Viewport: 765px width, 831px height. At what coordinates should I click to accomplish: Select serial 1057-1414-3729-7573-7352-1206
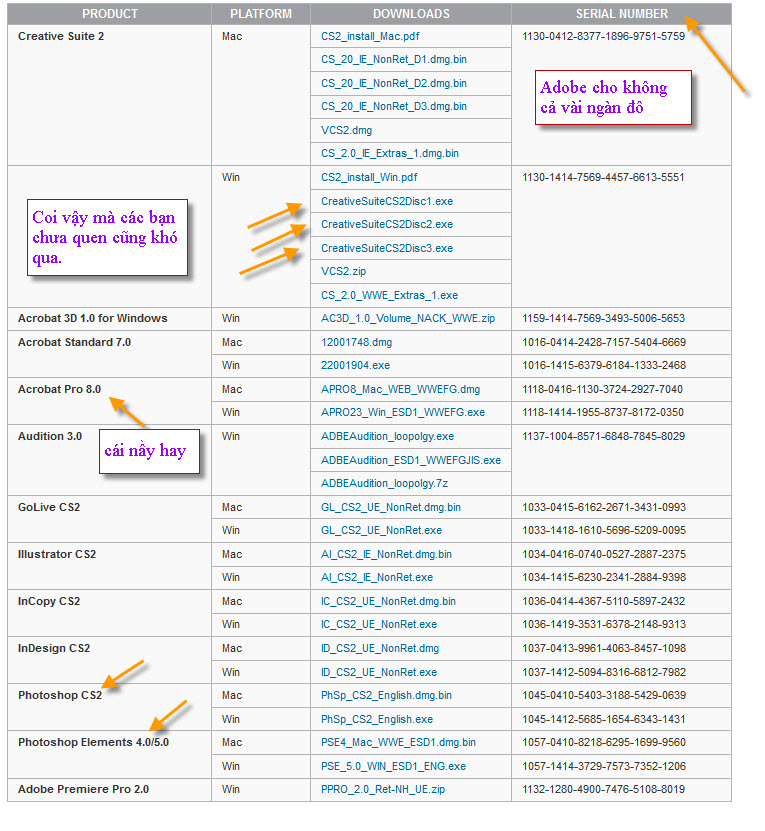coord(604,767)
